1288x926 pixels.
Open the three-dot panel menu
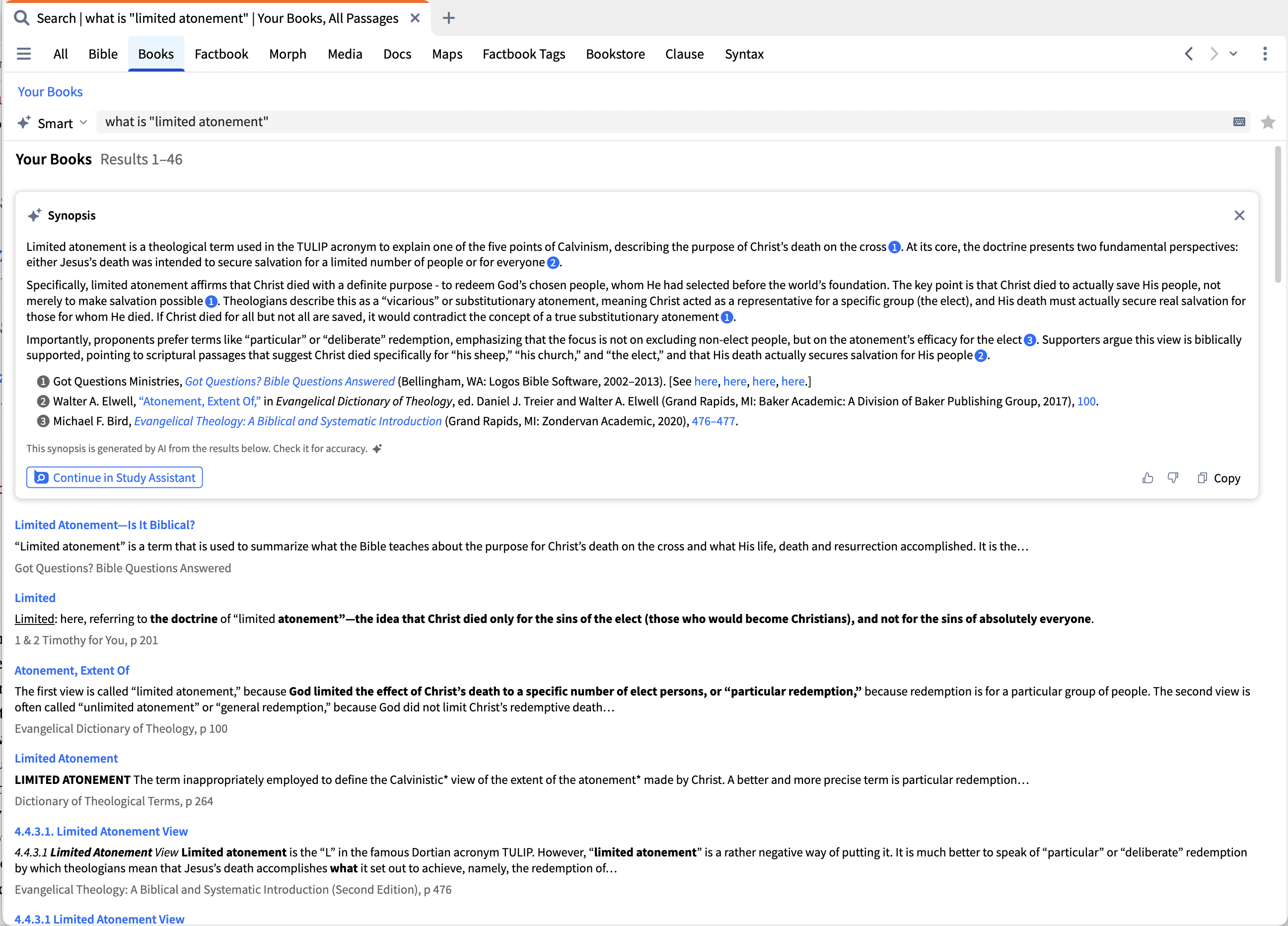point(1265,54)
